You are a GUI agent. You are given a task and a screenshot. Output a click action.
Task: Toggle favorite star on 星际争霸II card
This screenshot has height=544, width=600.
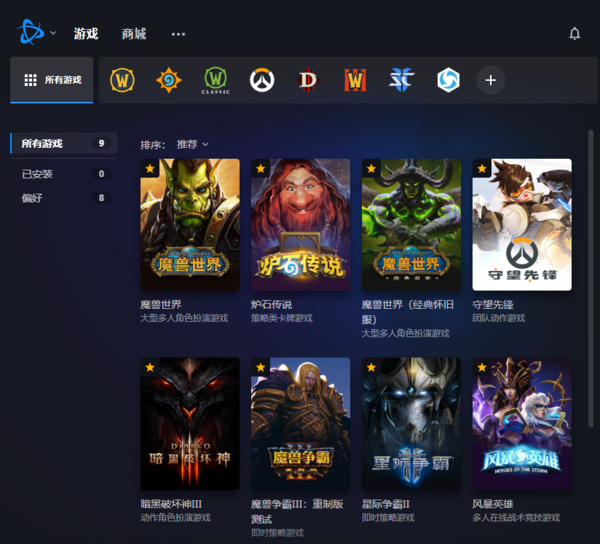371,367
